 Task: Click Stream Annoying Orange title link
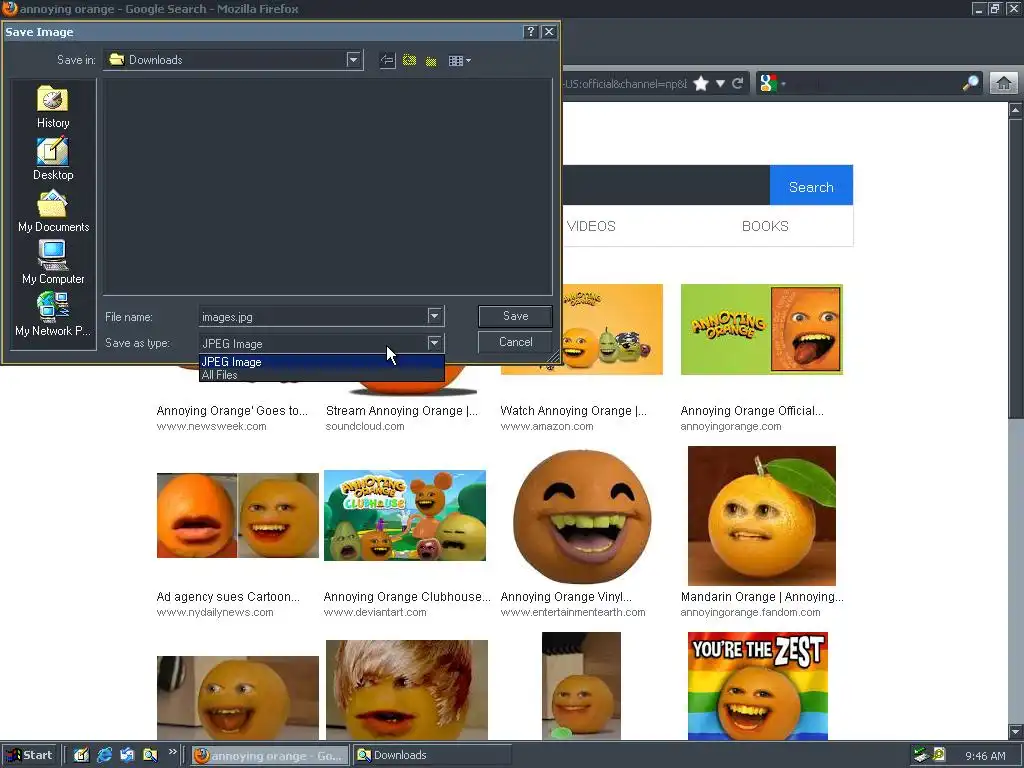click(402, 411)
